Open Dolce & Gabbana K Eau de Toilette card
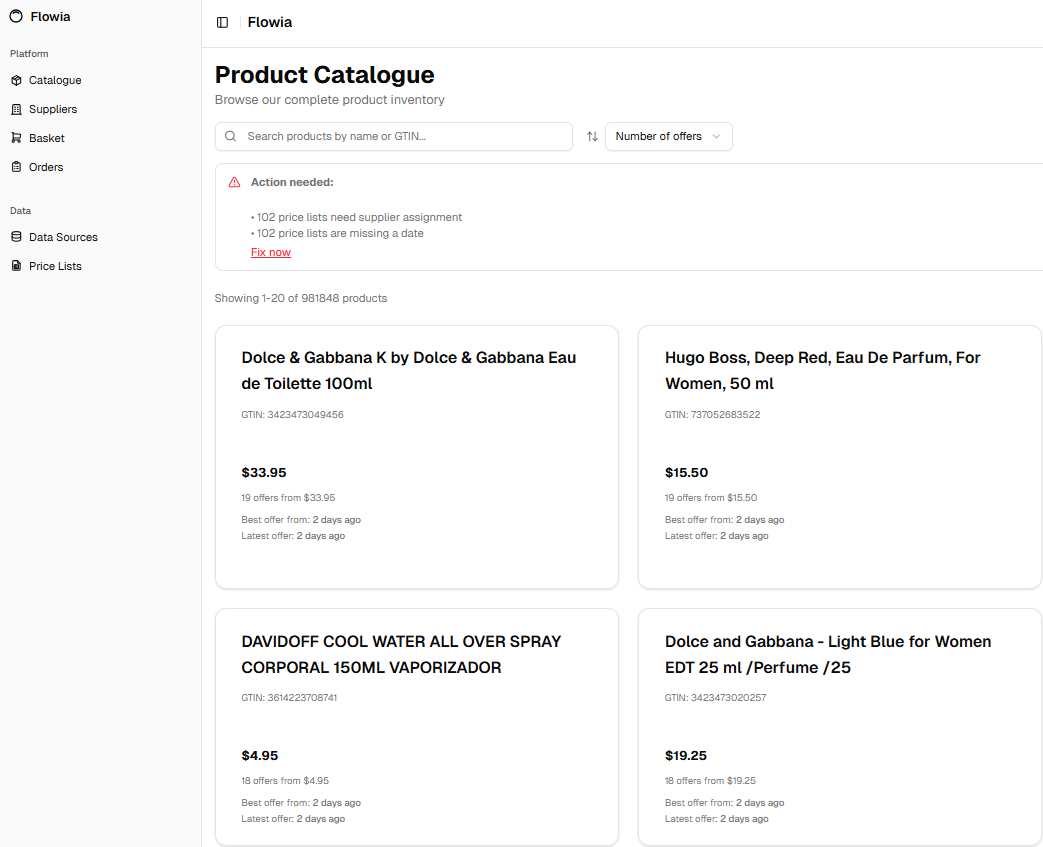The height and width of the screenshot is (847, 1043). point(417,457)
